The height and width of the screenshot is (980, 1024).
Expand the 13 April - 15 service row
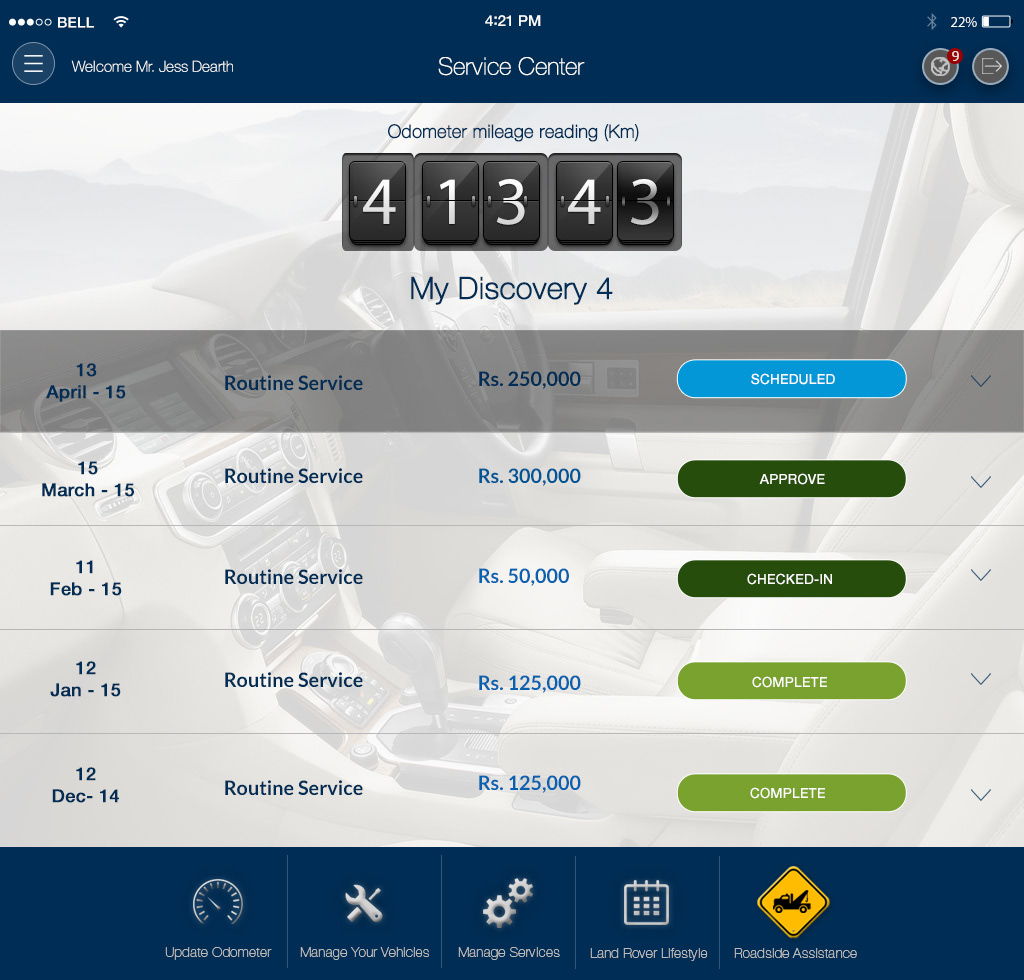pyautogui.click(x=981, y=381)
